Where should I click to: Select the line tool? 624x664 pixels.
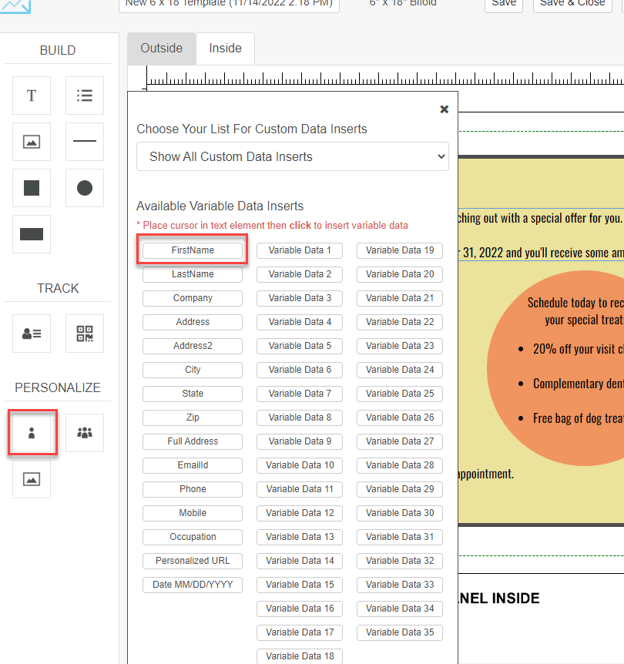coord(84,142)
